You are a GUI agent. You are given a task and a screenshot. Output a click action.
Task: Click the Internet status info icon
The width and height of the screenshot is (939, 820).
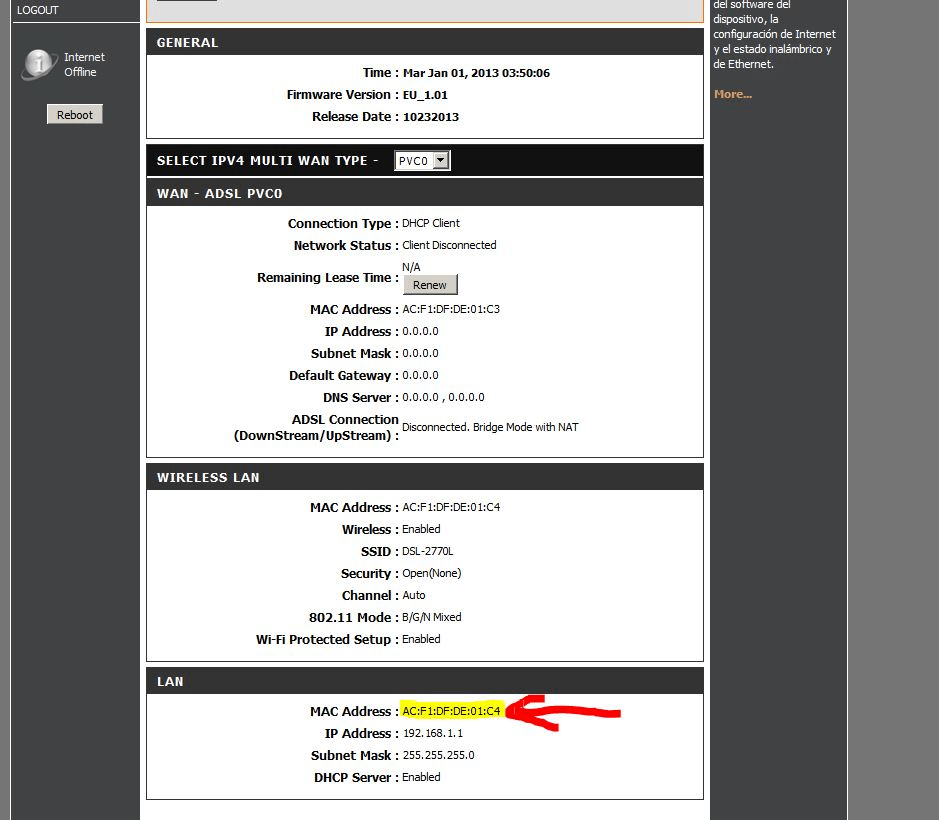(39, 65)
